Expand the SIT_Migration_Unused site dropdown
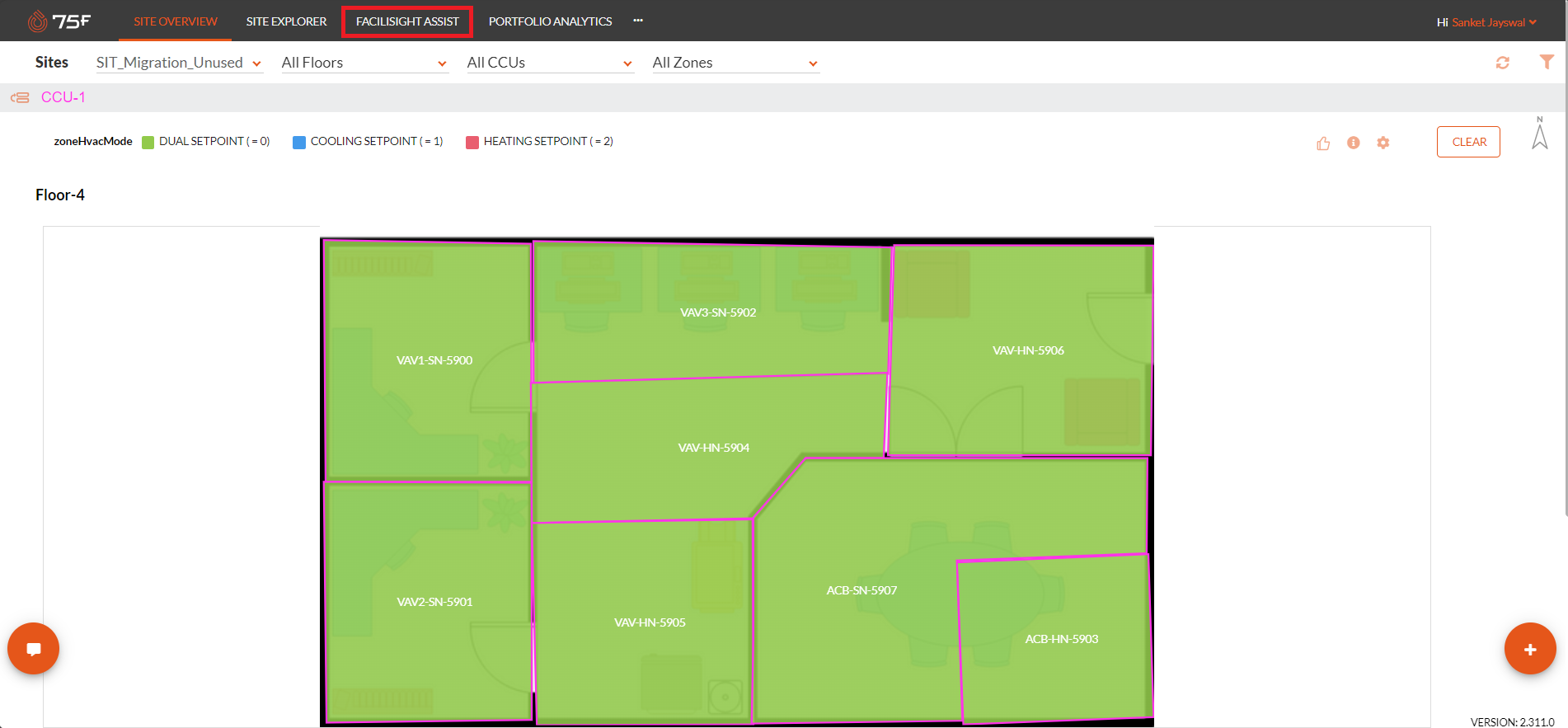 tap(179, 63)
